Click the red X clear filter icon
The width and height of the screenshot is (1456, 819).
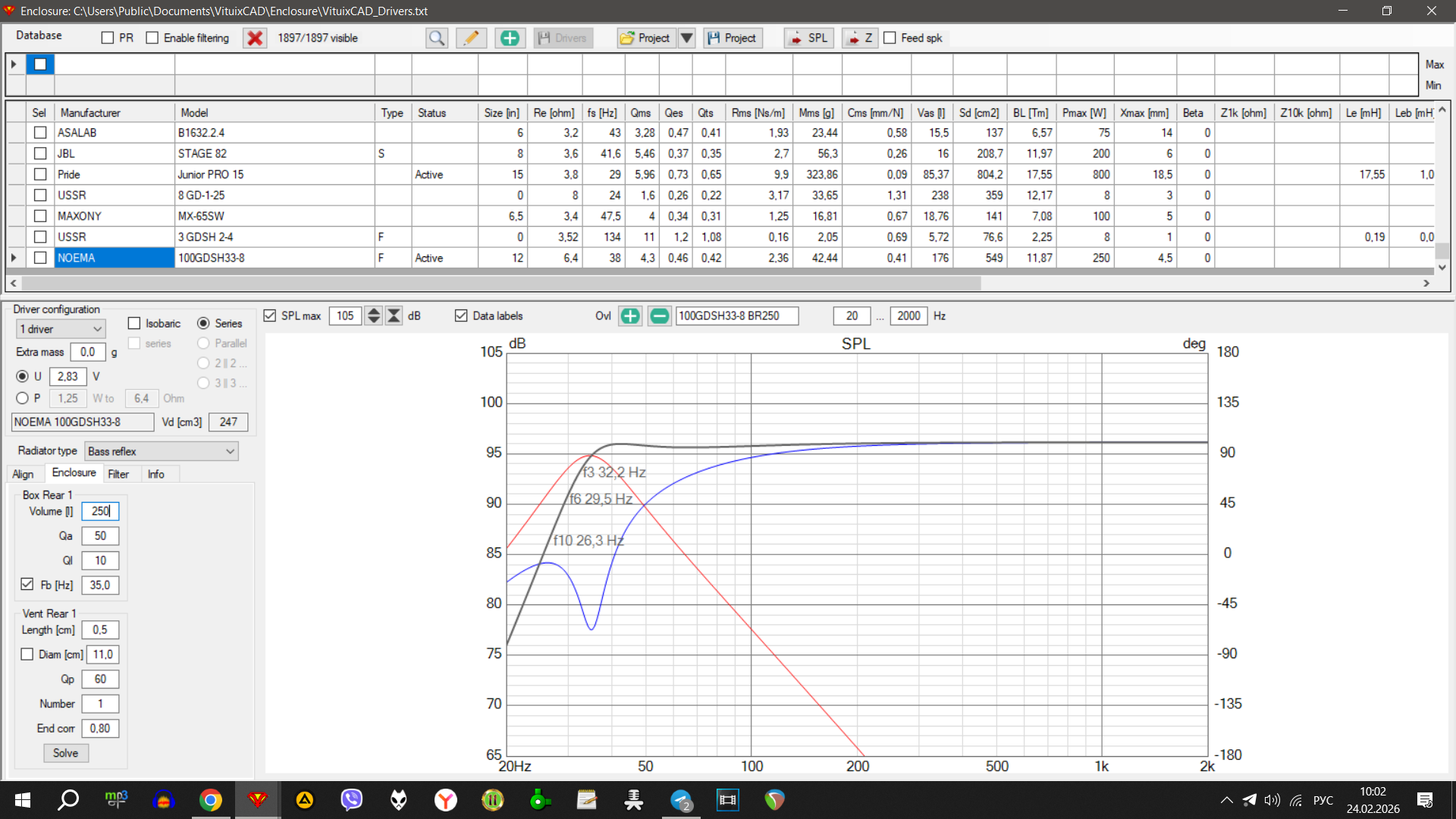[255, 38]
